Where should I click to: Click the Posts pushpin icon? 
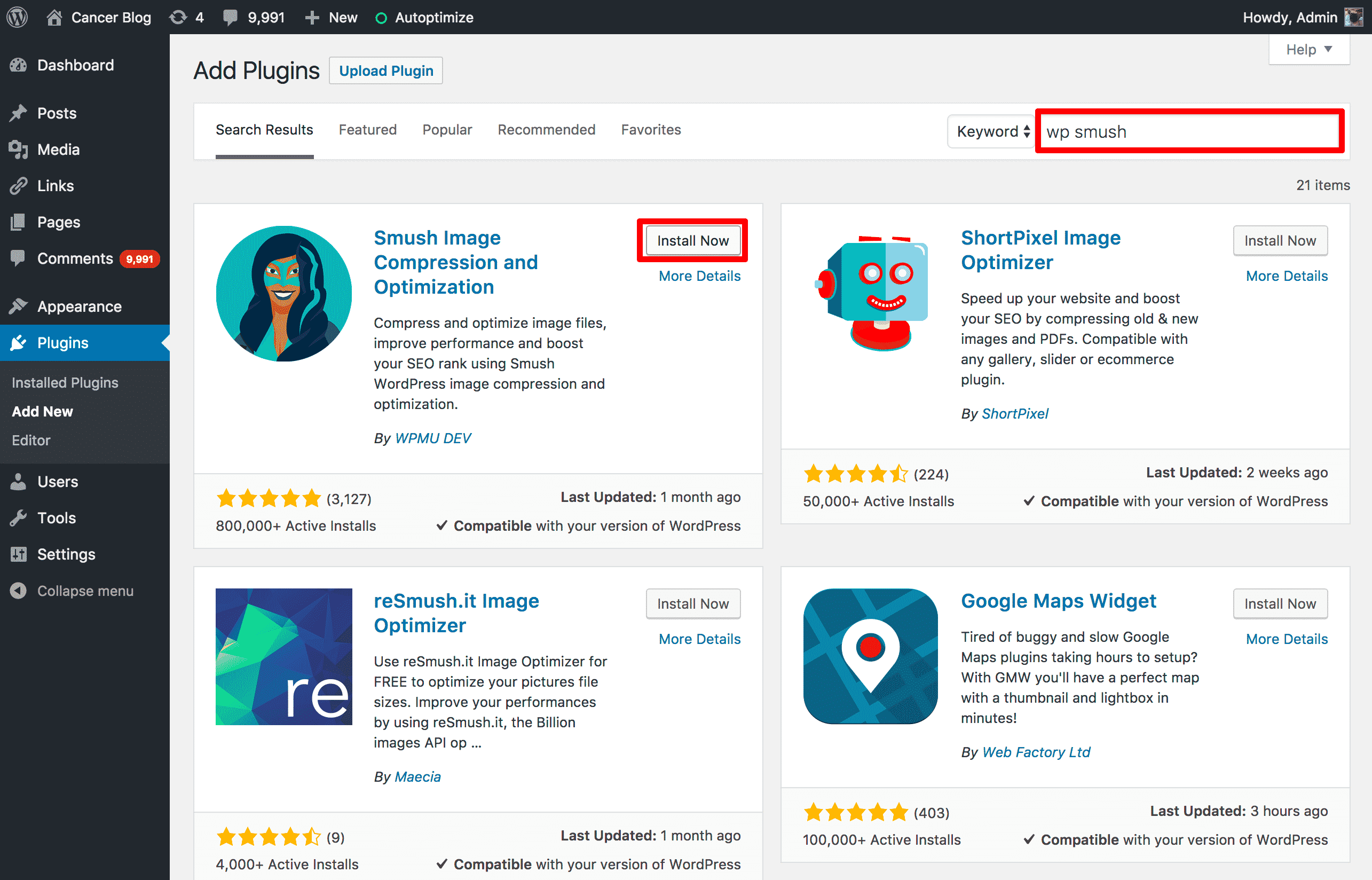pos(18,113)
